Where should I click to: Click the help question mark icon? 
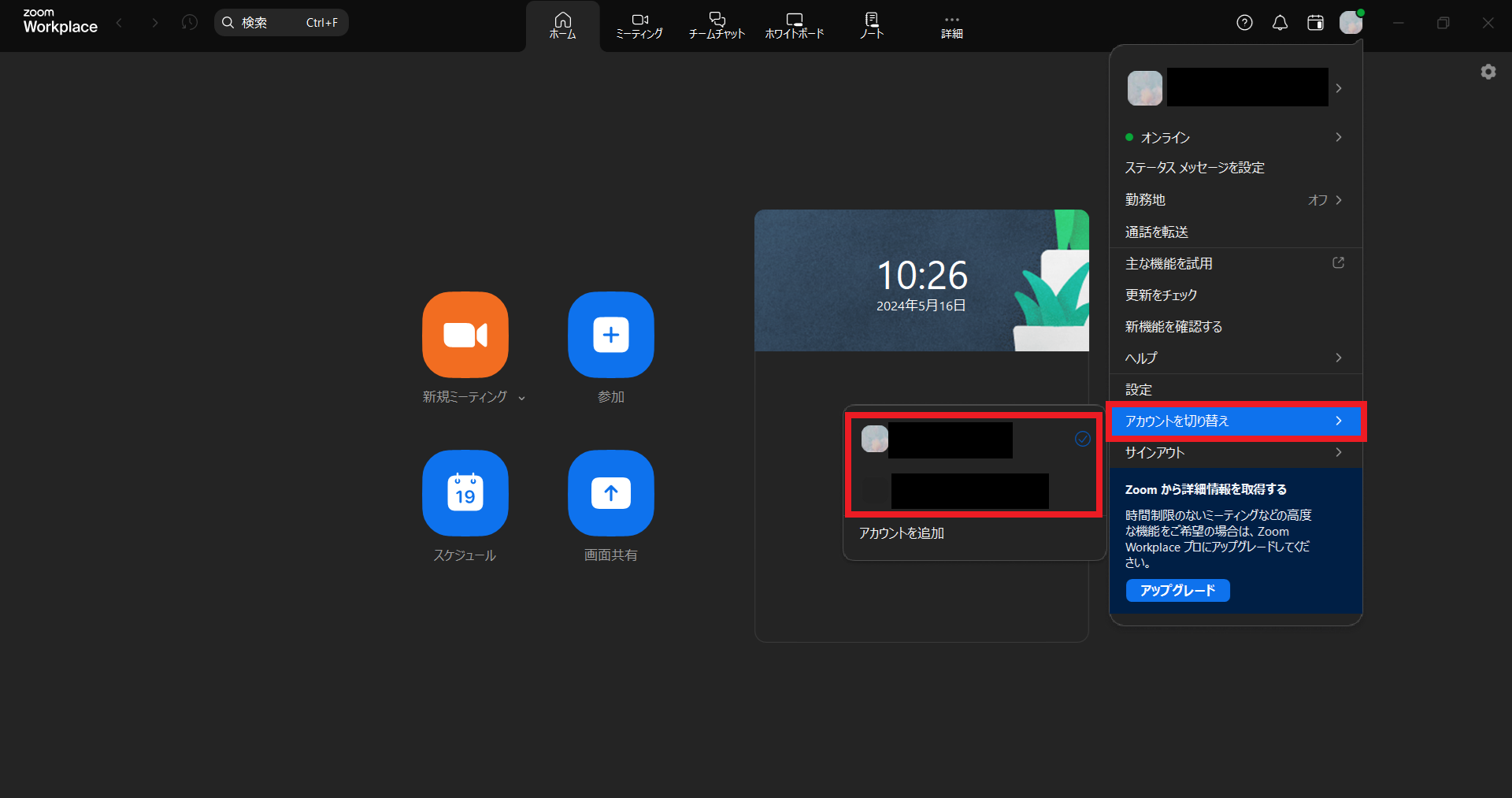pos(1244,23)
